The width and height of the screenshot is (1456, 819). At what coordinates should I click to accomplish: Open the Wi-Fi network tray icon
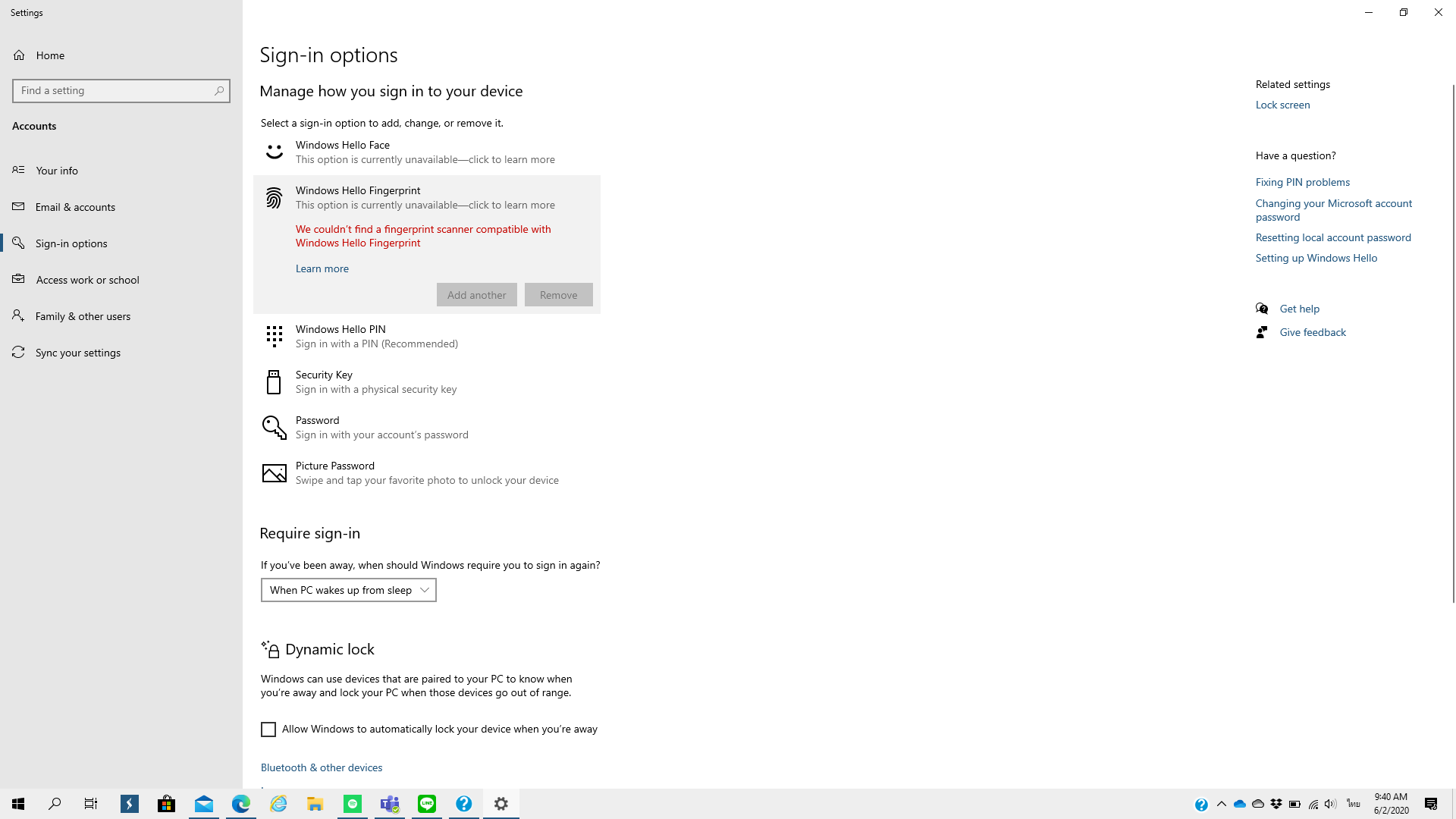[x=1313, y=804]
